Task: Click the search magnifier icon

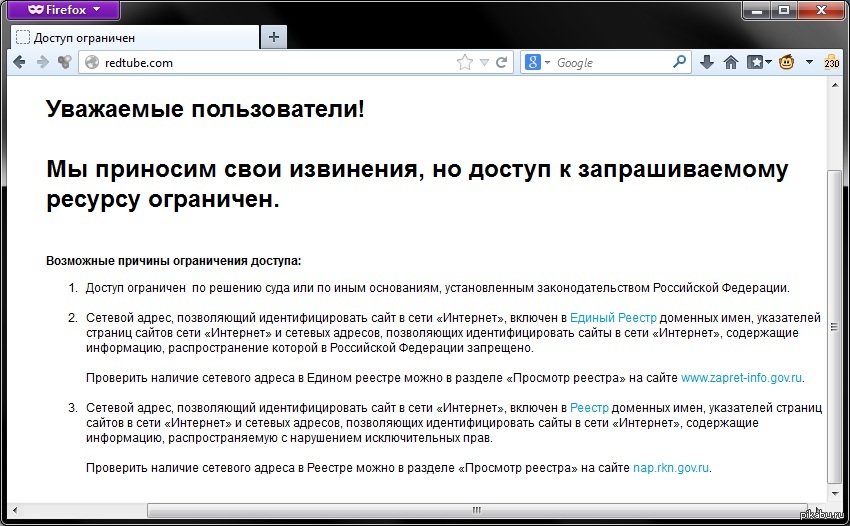Action: [680, 62]
